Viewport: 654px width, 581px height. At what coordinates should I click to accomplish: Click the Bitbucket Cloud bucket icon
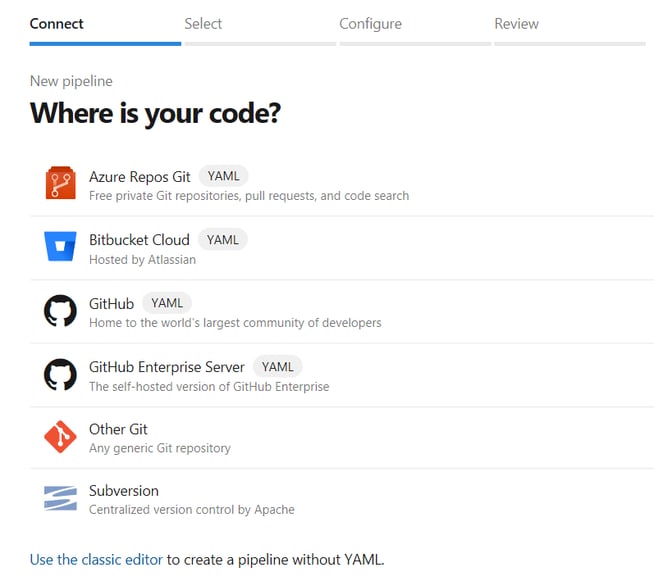click(x=60, y=247)
